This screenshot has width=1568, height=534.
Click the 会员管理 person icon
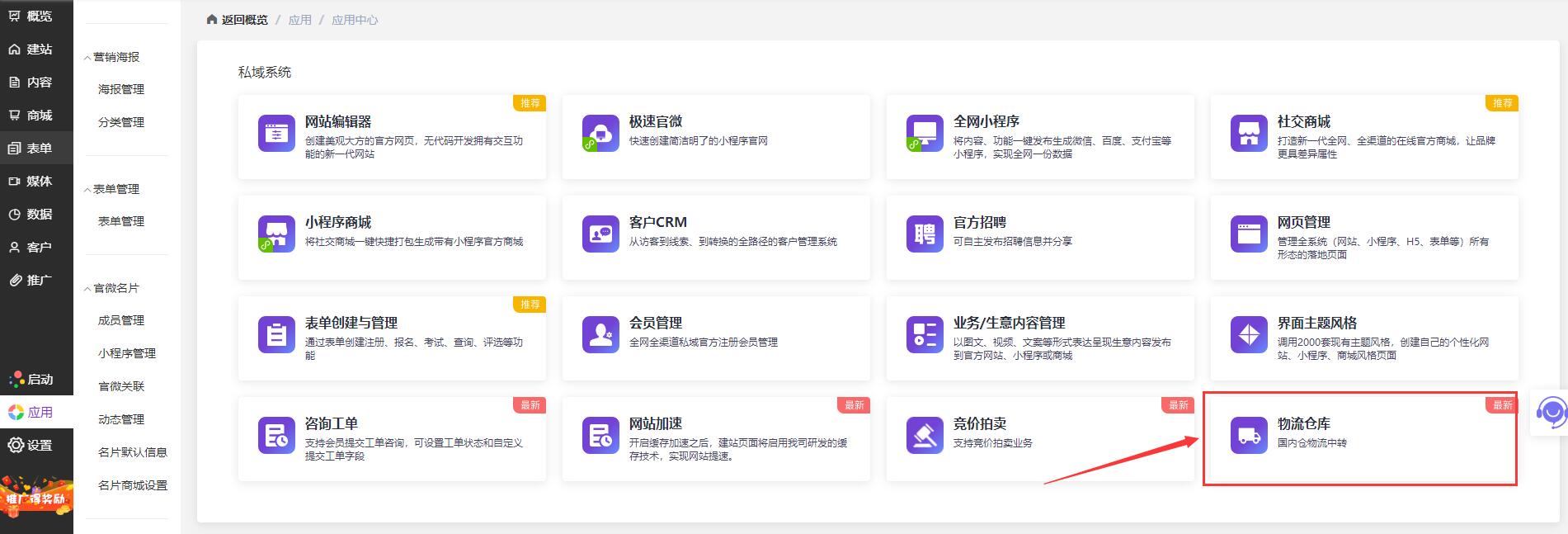pyautogui.click(x=600, y=335)
